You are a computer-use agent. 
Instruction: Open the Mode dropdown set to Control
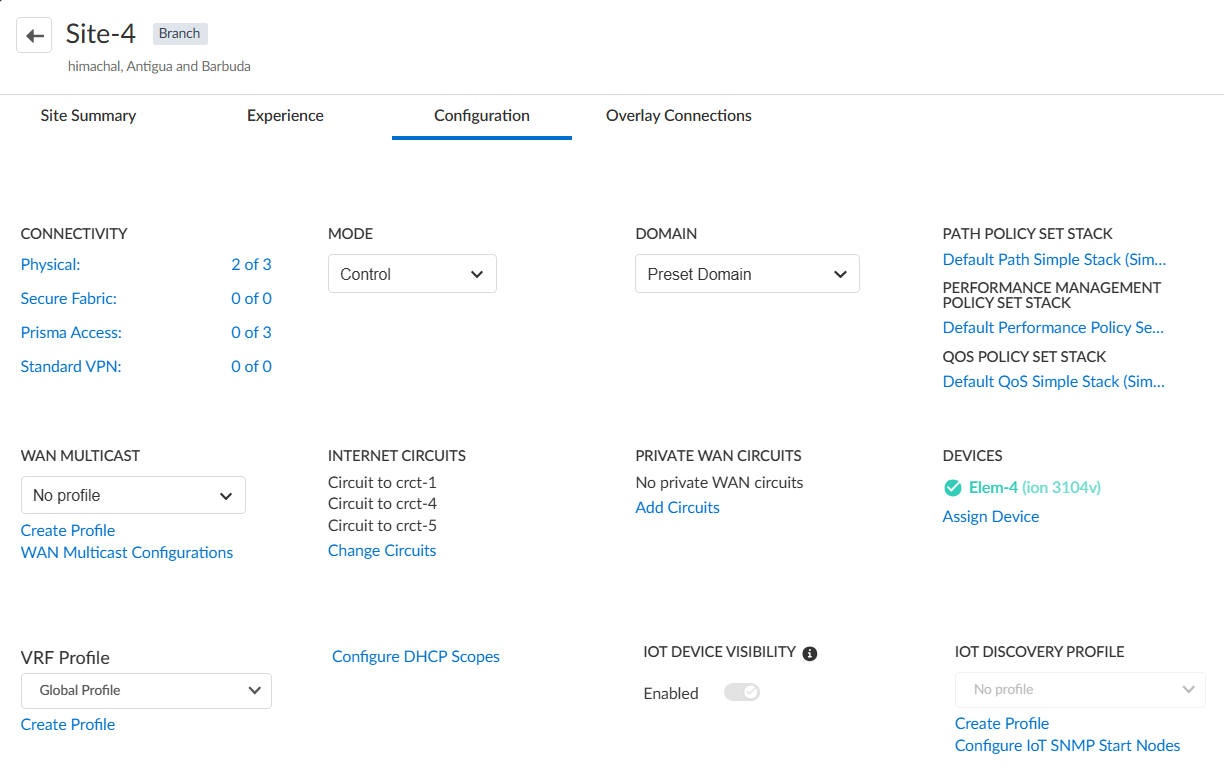[x=412, y=274]
